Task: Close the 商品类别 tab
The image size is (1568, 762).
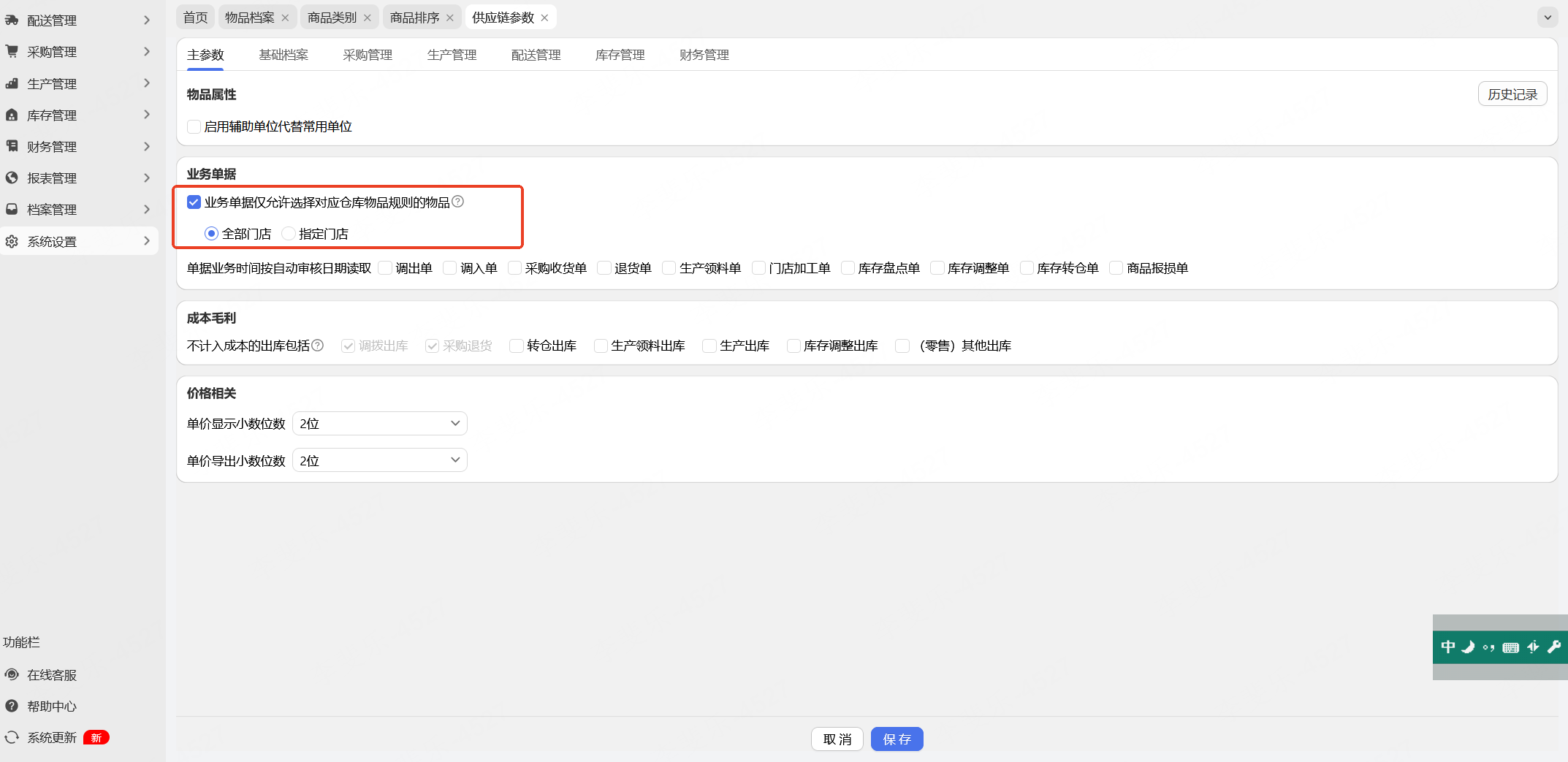Action: click(x=368, y=18)
